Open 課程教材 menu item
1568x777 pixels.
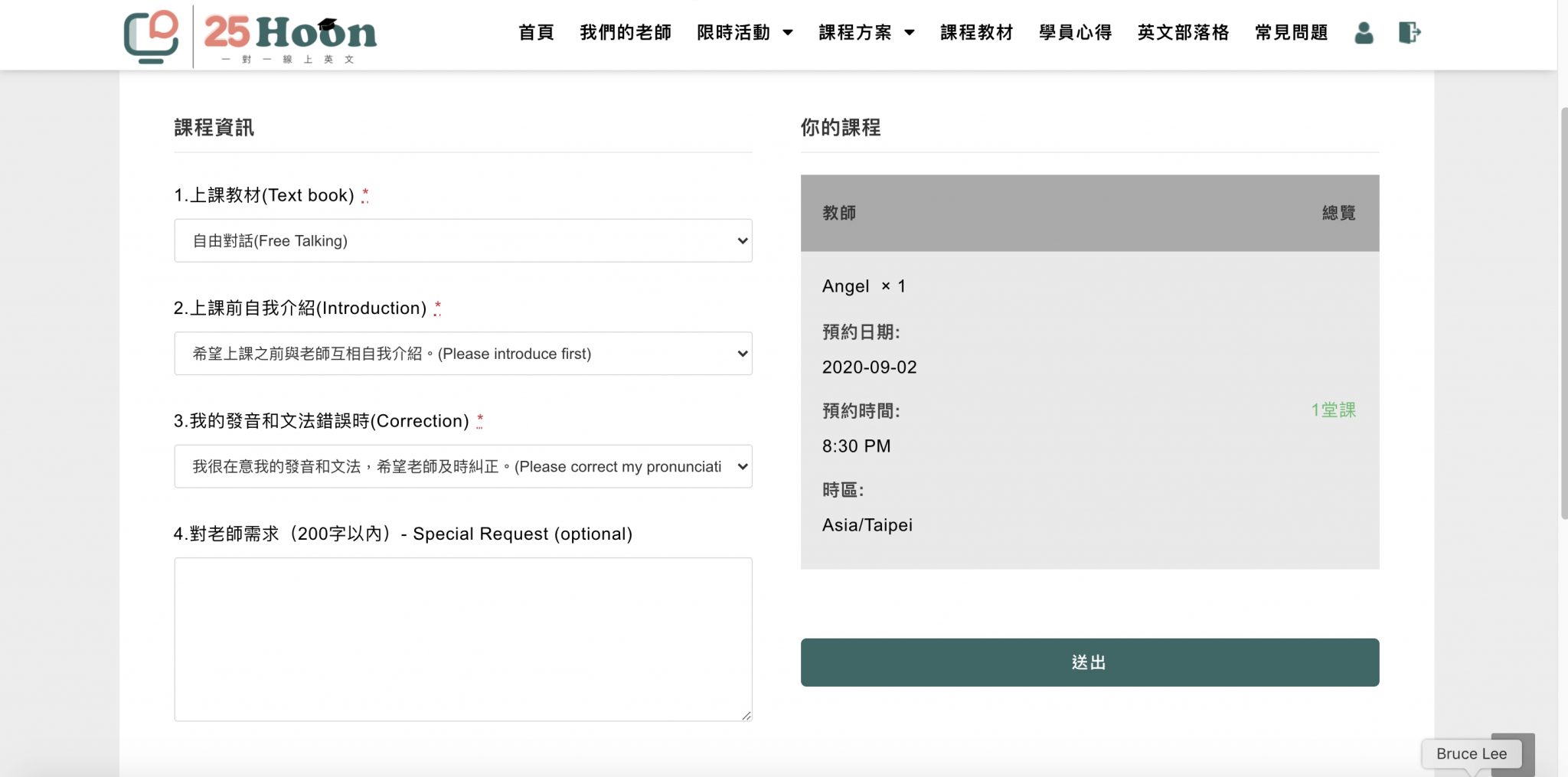click(x=977, y=33)
